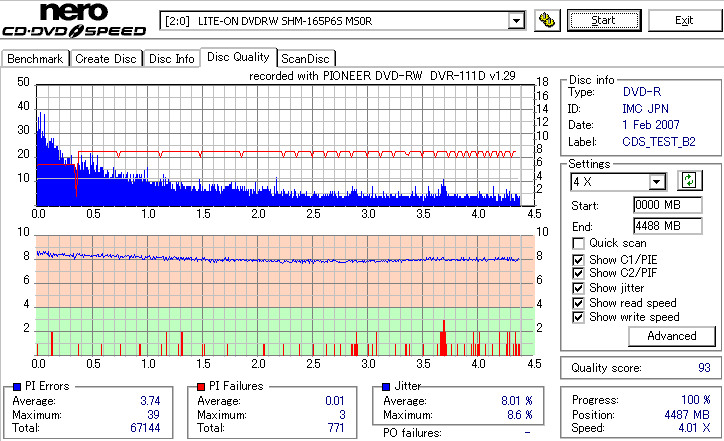724x441 pixels.
Task: Click Jitter average 8.01 %
Action: (x=517, y=401)
